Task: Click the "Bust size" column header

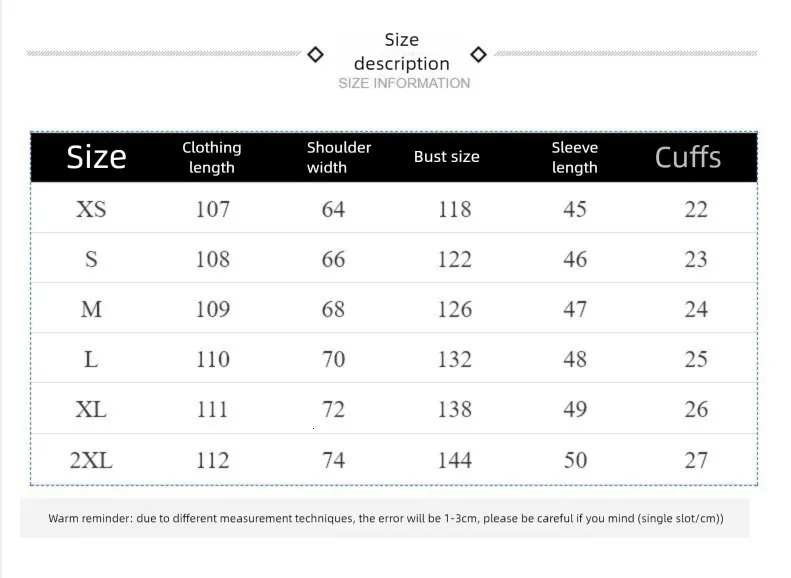Action: (x=446, y=157)
